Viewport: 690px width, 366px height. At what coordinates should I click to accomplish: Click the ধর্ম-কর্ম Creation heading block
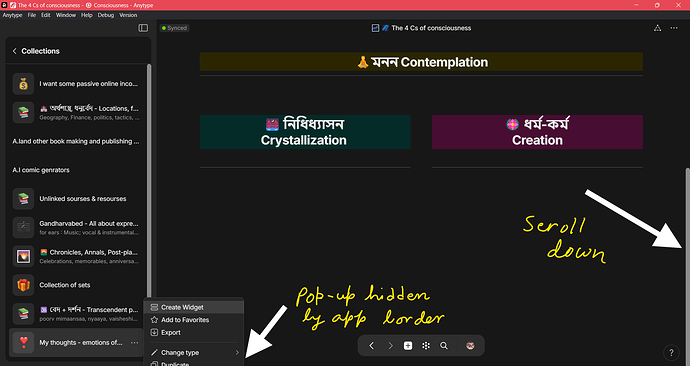[537, 132]
